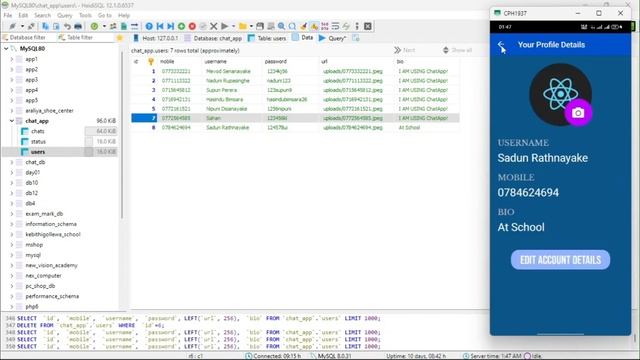Open the session manager connect icon
This screenshot has height=360, width=640.
[12, 26]
